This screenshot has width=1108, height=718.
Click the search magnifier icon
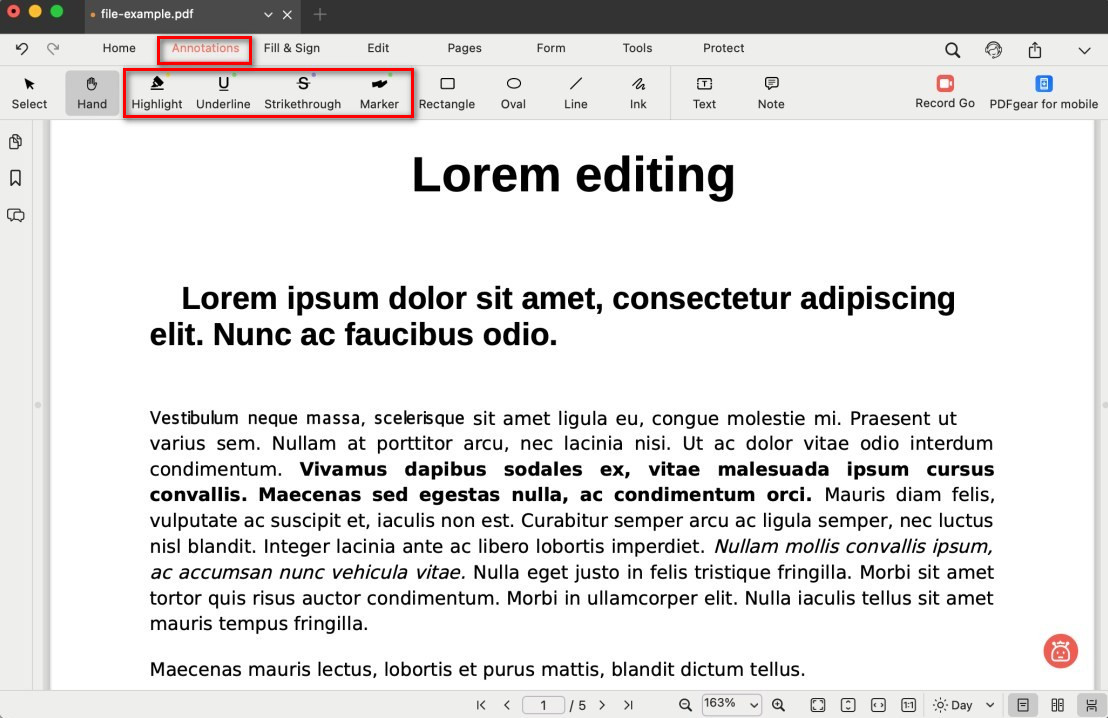click(x=952, y=50)
